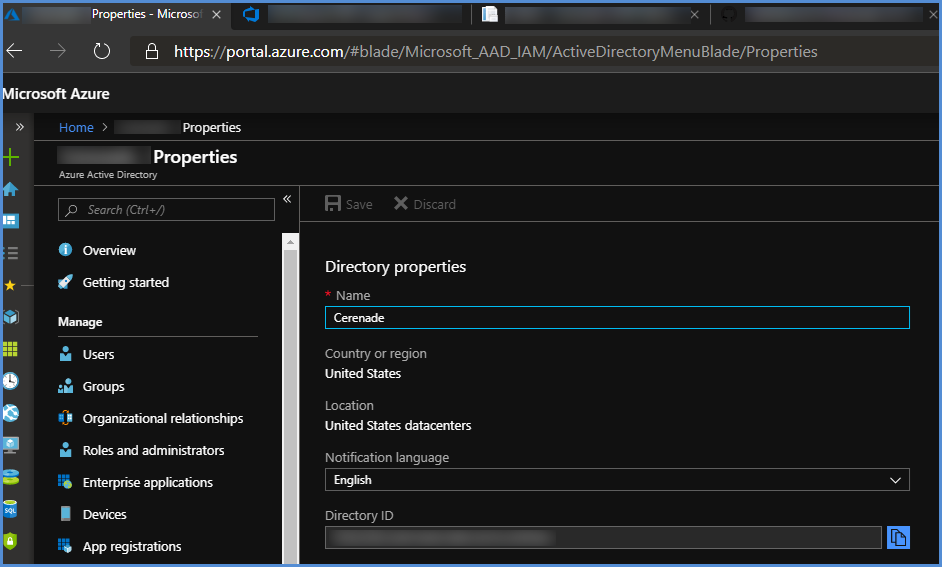Switch to the third browser tab with document icon
This screenshot has height=567, width=942.
pyautogui.click(x=592, y=14)
